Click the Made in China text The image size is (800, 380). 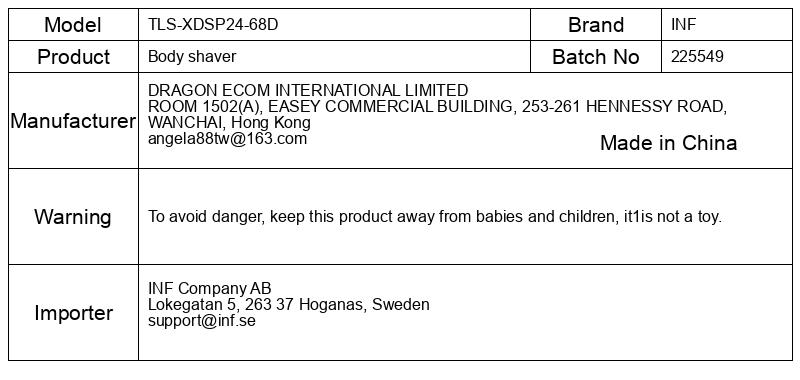click(668, 143)
